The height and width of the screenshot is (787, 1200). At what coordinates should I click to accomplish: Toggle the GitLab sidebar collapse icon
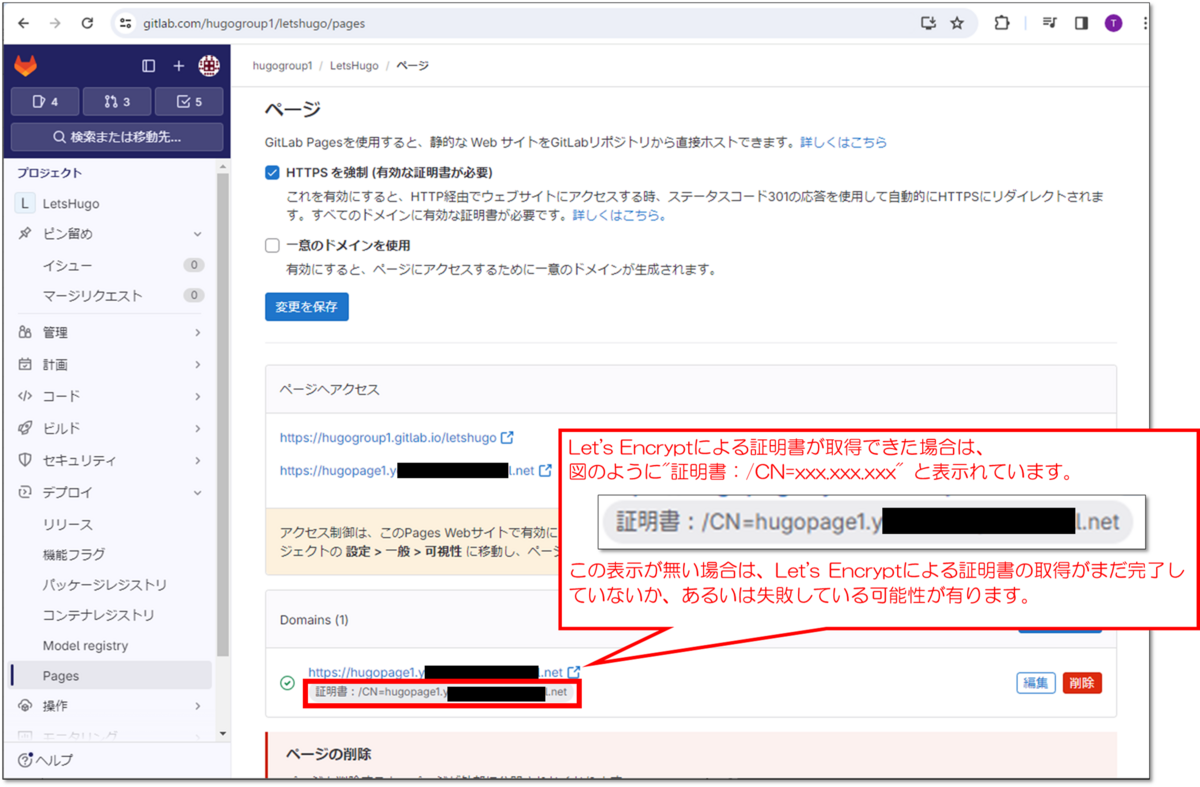tap(149, 66)
